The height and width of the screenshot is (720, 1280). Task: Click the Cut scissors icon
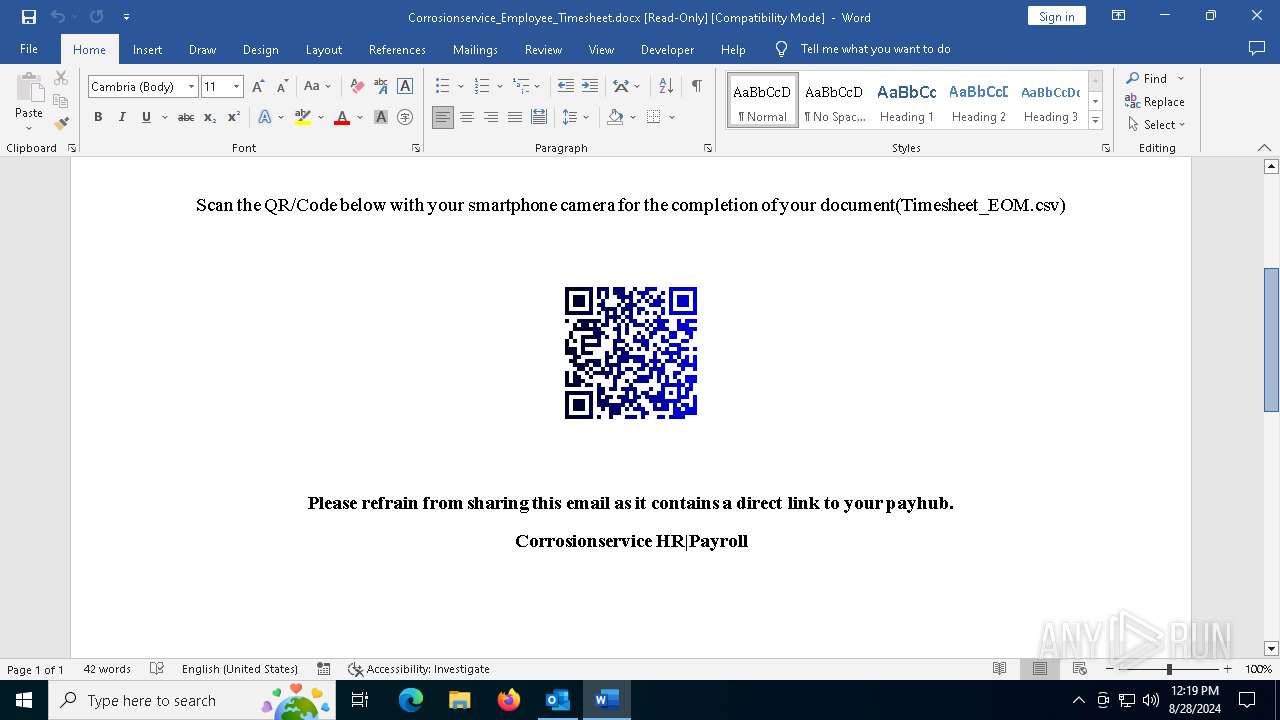coord(61,78)
